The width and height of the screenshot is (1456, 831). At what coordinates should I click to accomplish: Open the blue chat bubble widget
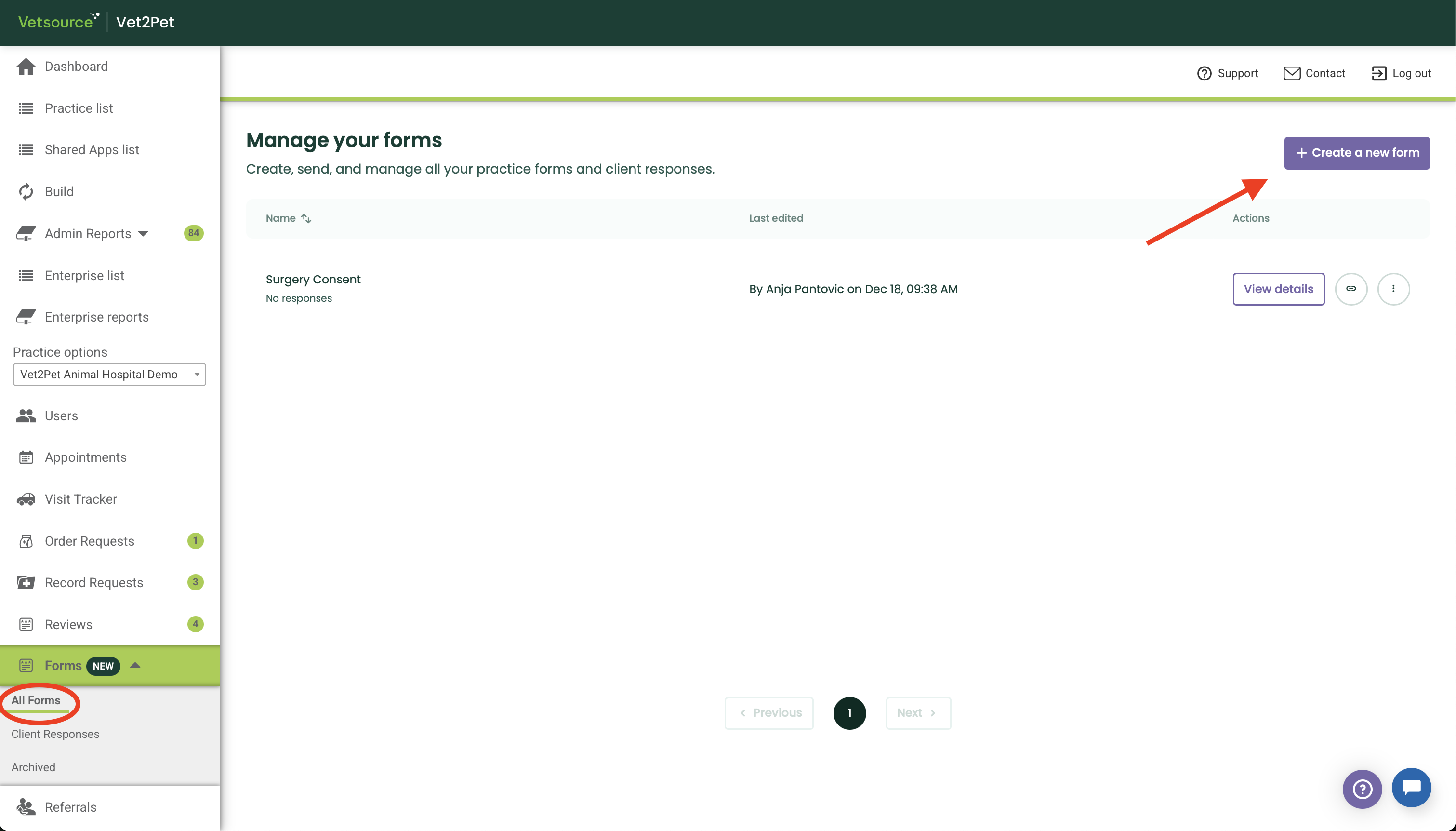1411,788
